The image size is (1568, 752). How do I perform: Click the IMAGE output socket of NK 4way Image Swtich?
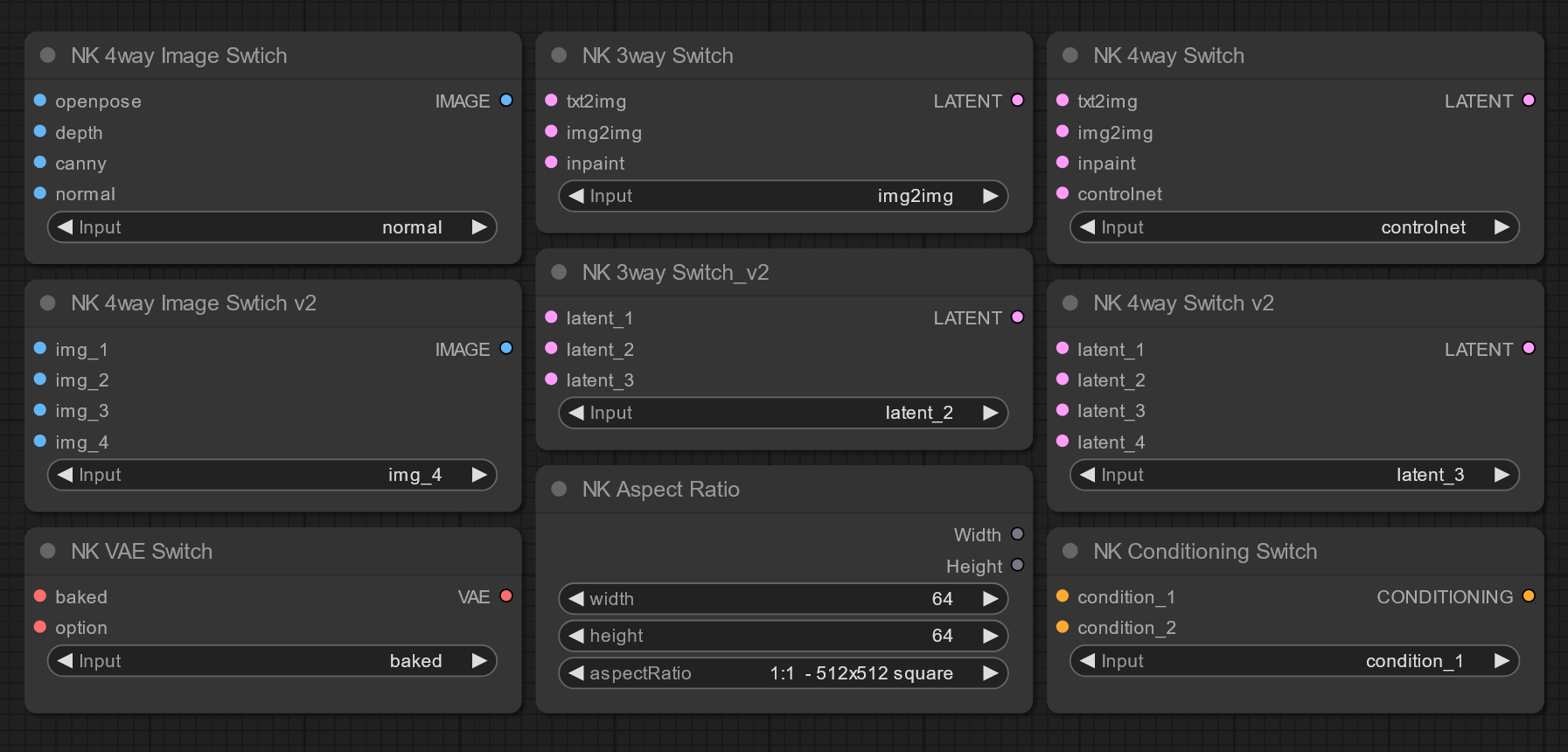[x=506, y=101]
